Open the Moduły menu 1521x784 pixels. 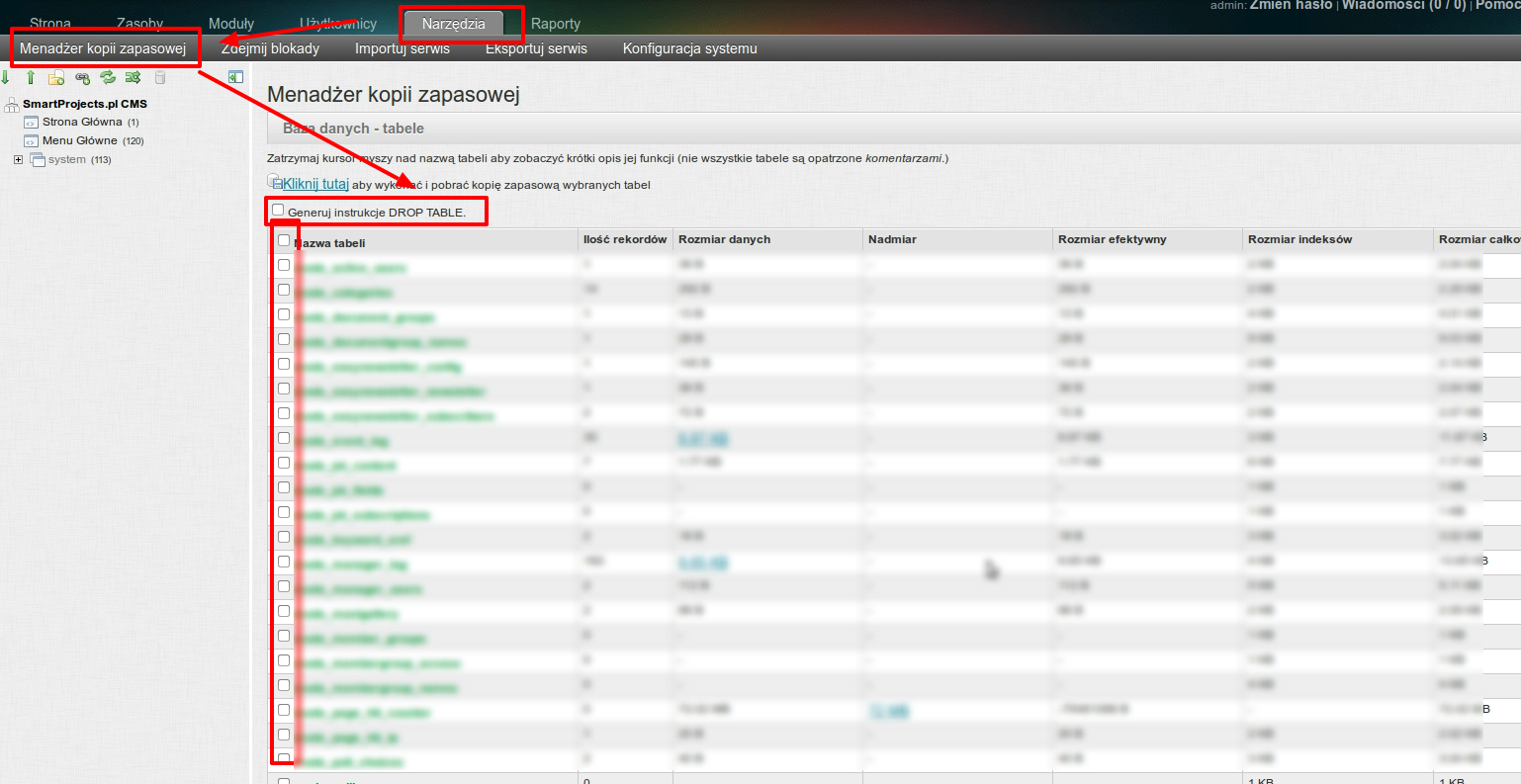(x=231, y=24)
